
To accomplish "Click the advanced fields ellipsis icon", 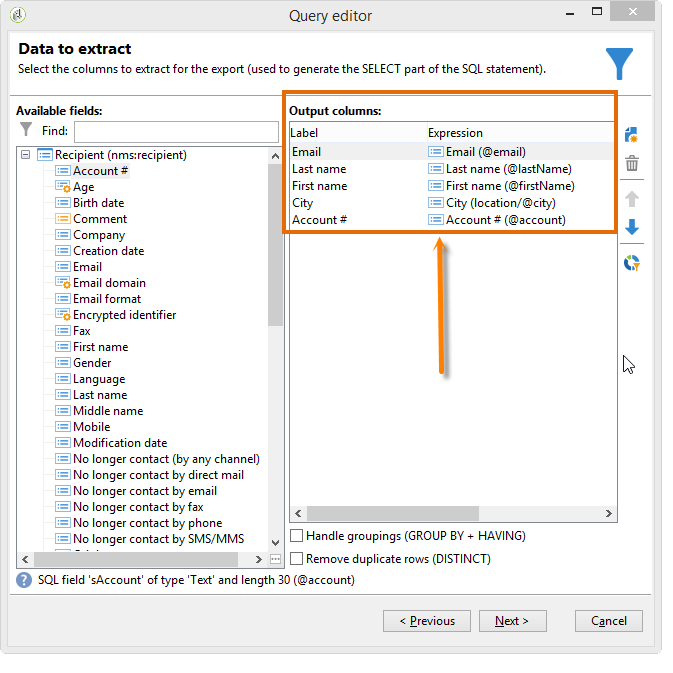I will click(x=275, y=559).
